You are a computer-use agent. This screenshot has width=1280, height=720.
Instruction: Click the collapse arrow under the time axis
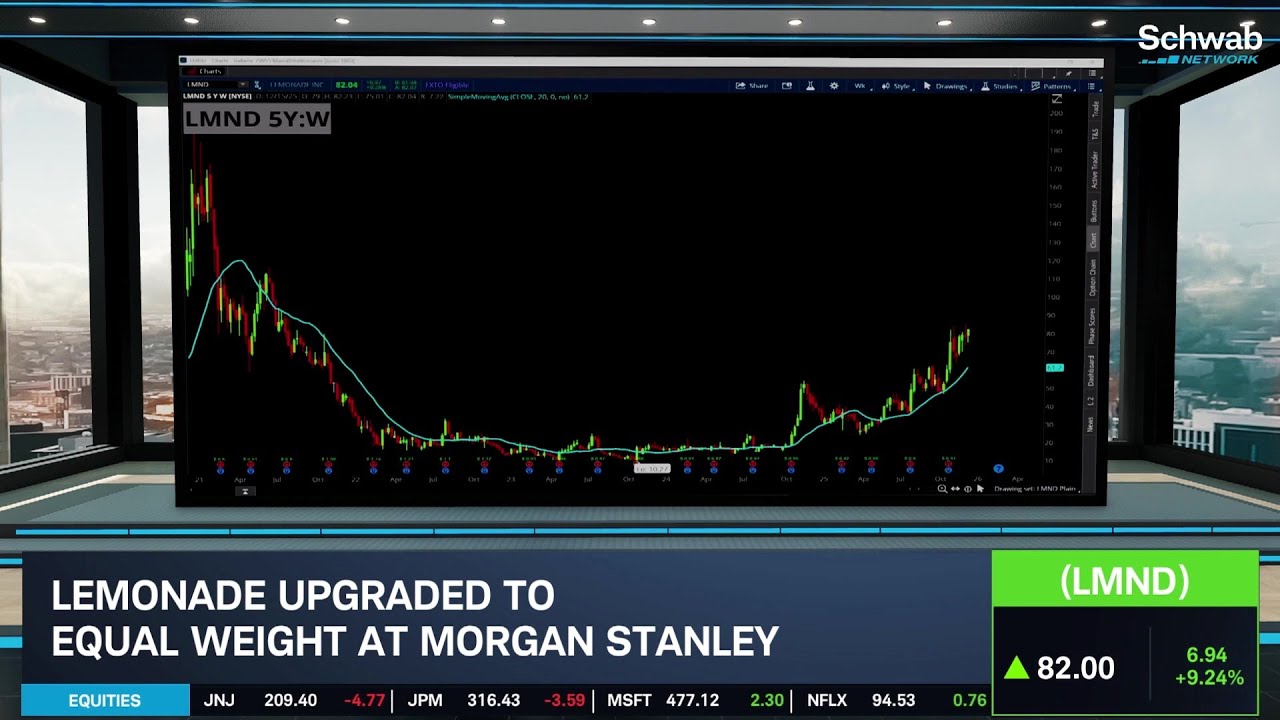[244, 491]
